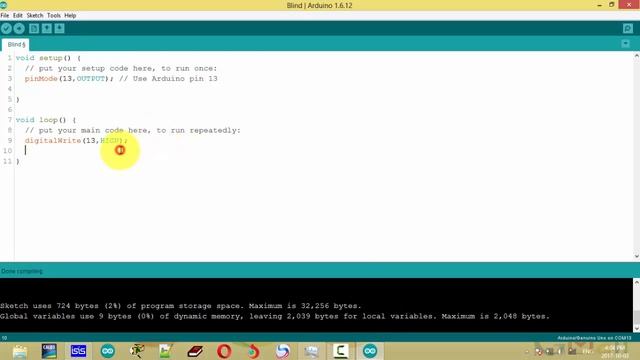Click the console scroll down arrow
Viewport: 640px width, 360px height.
point(636,329)
